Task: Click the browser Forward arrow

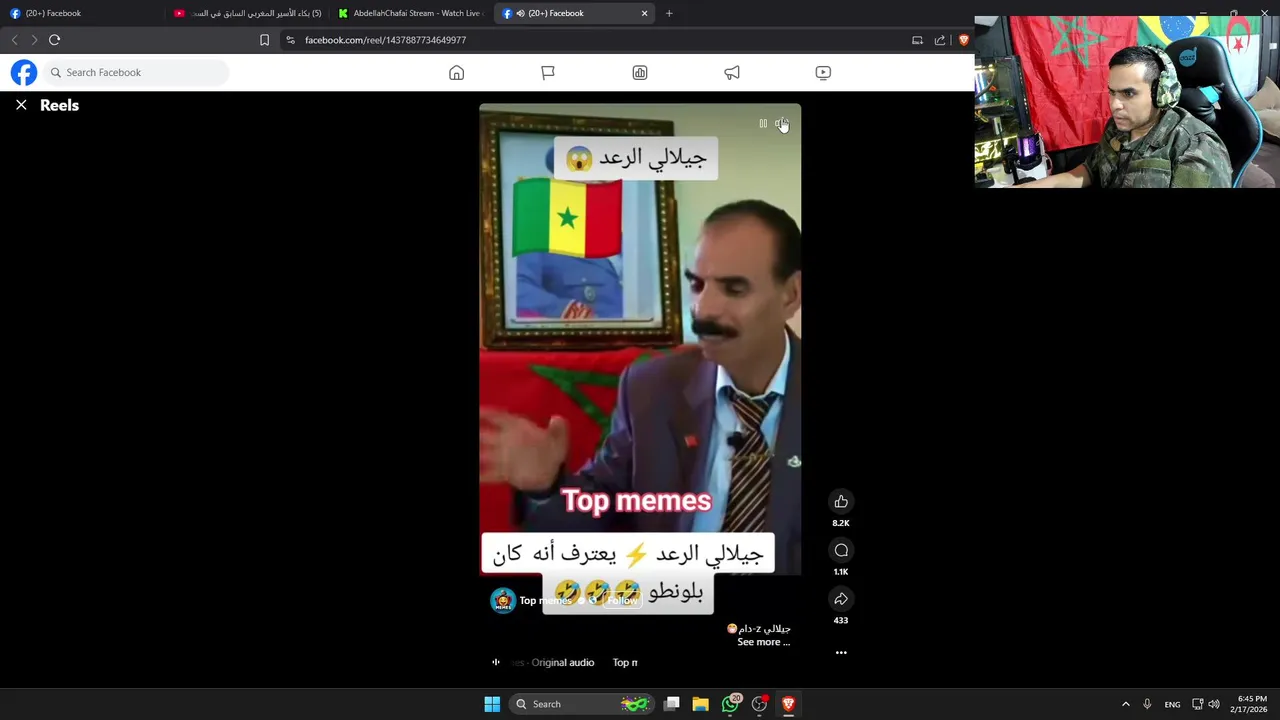Action: point(33,40)
